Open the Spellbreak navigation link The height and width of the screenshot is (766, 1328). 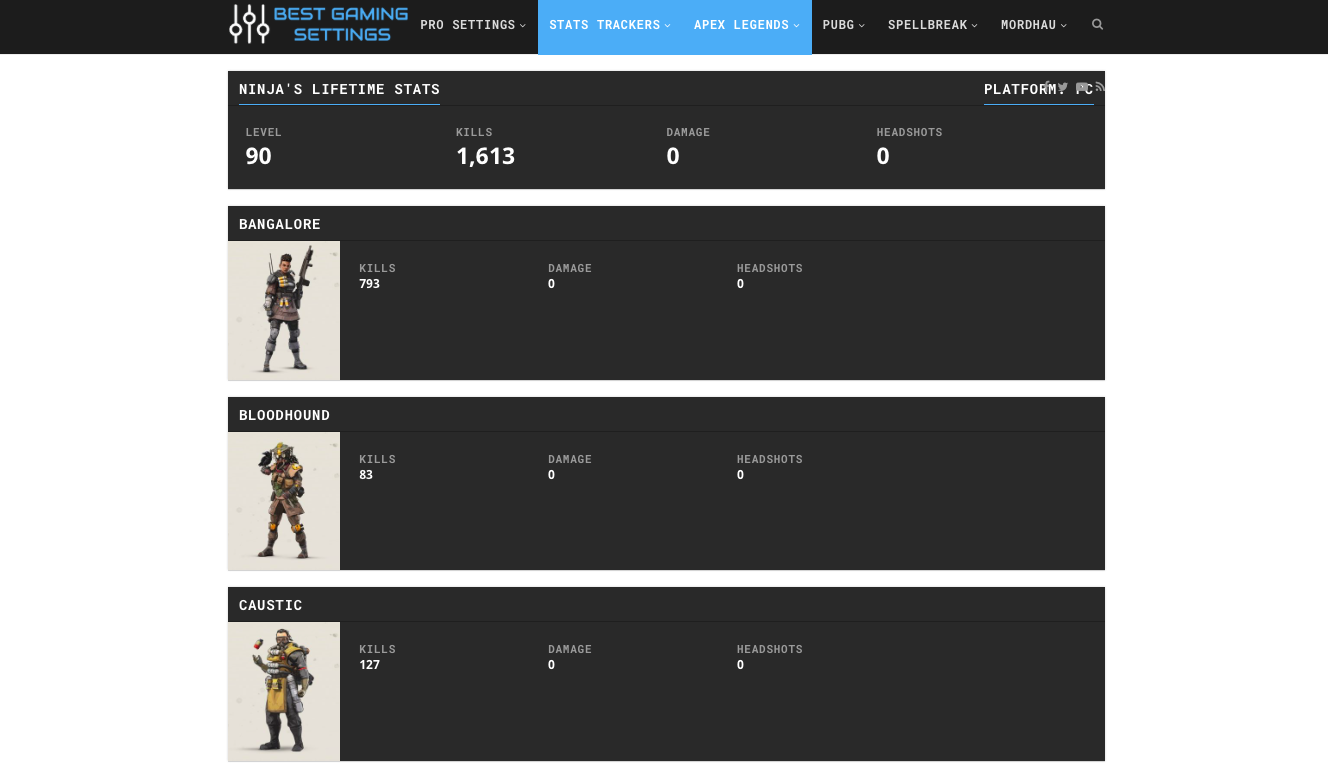927,25
